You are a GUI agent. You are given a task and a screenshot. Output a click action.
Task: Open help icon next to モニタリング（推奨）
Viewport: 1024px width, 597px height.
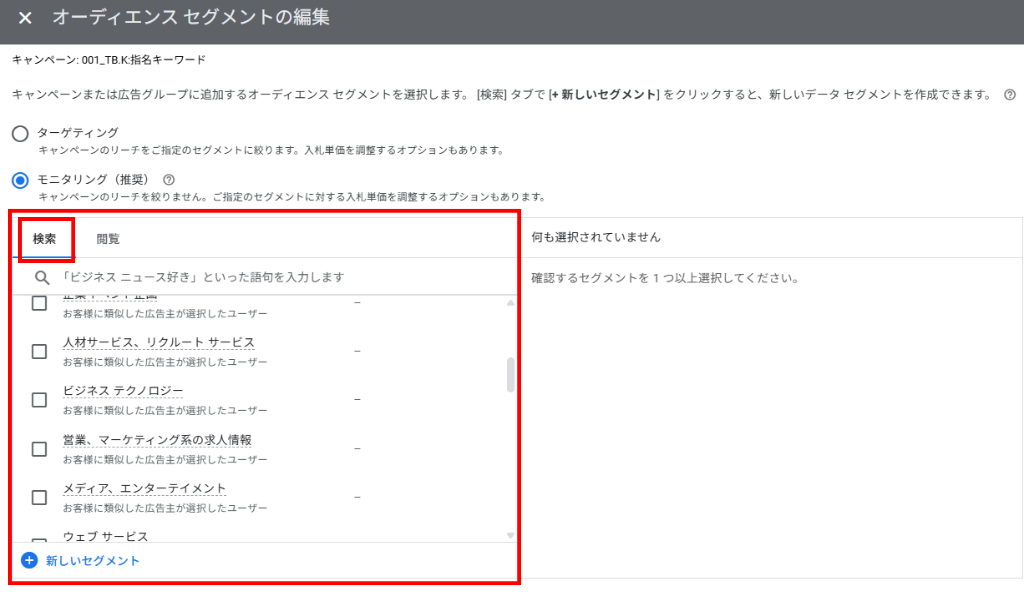coord(168,180)
